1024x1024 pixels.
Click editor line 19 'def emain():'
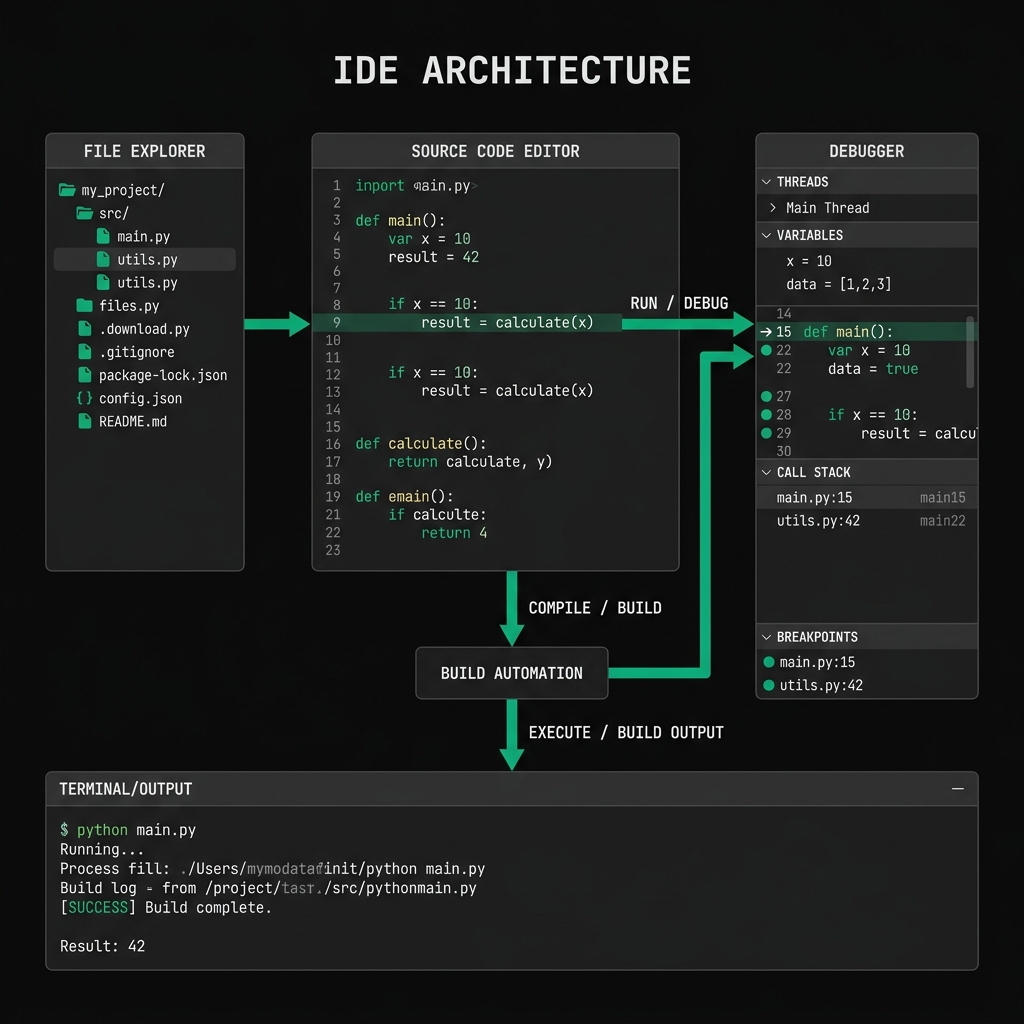coord(404,497)
